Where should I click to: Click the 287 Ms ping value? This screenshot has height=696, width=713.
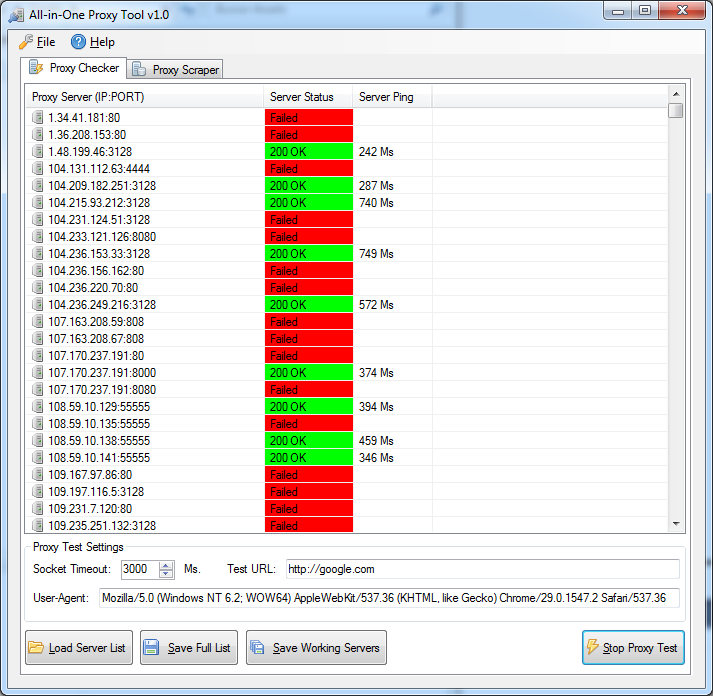tap(376, 185)
